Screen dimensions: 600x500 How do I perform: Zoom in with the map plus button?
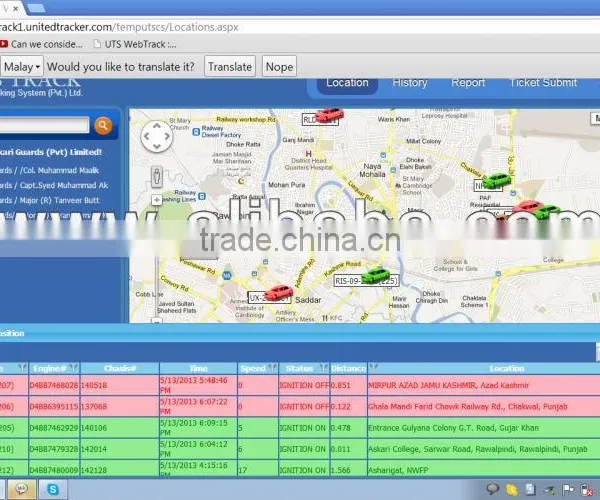(x=157, y=200)
